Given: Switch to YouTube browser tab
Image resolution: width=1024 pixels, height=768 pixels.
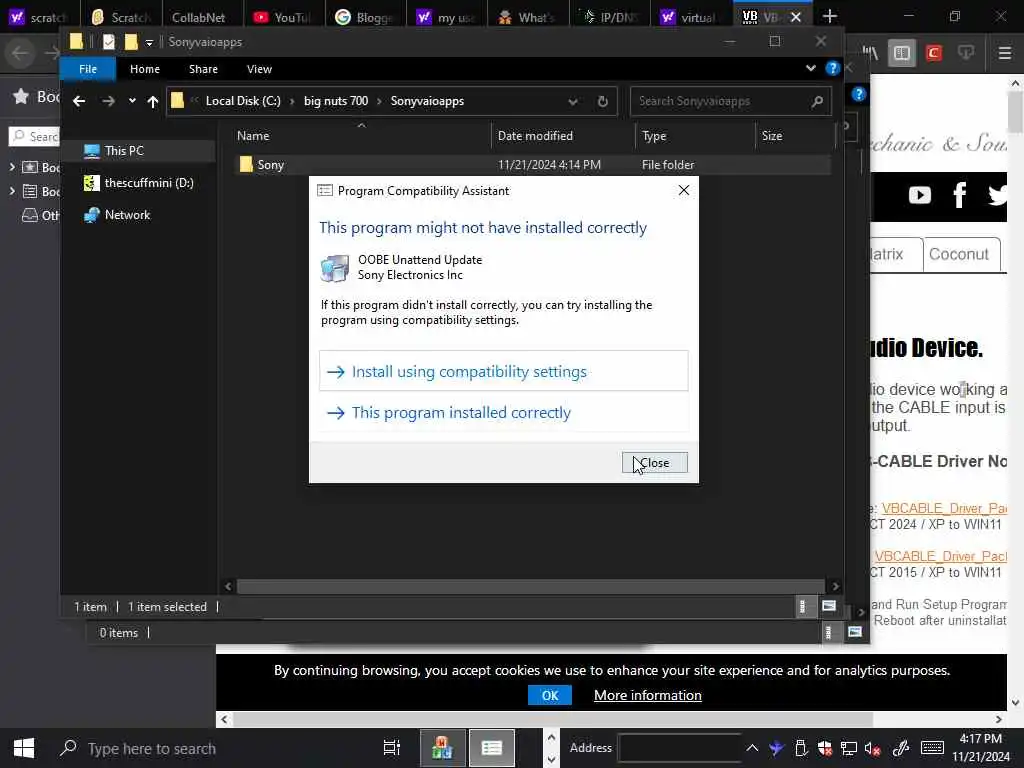Looking at the screenshot, I should [283, 17].
